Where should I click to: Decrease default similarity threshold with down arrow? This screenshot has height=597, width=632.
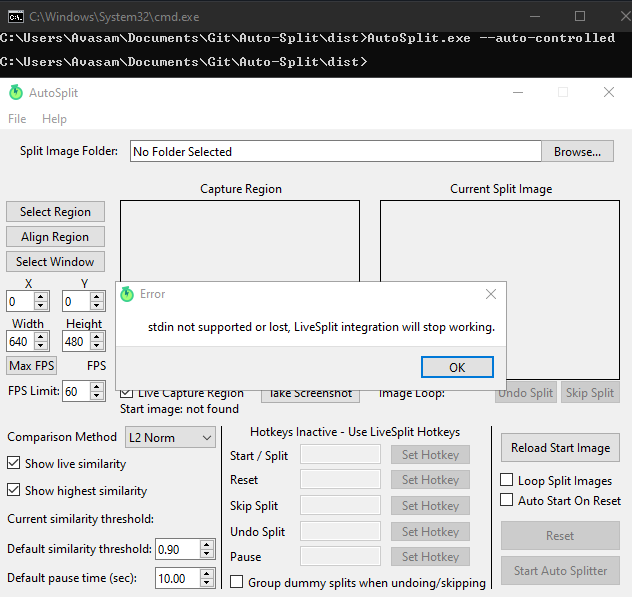[207, 554]
